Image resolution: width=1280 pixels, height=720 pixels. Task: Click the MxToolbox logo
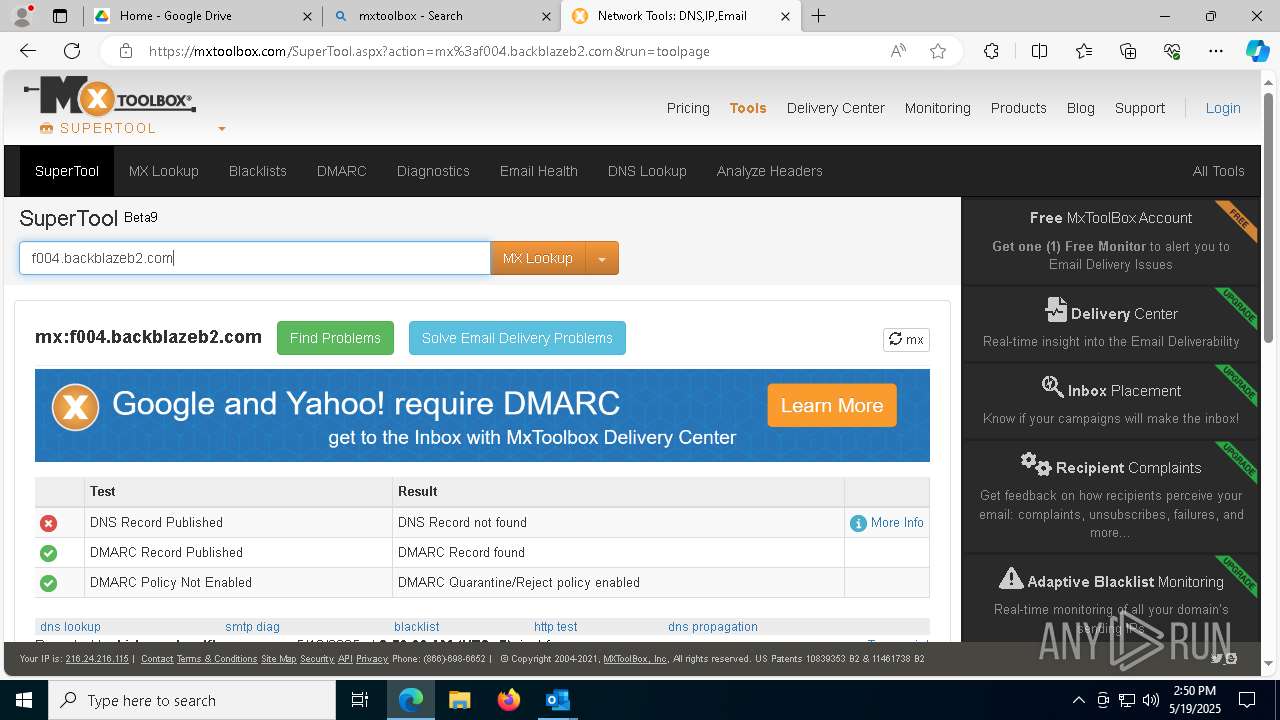click(x=110, y=98)
